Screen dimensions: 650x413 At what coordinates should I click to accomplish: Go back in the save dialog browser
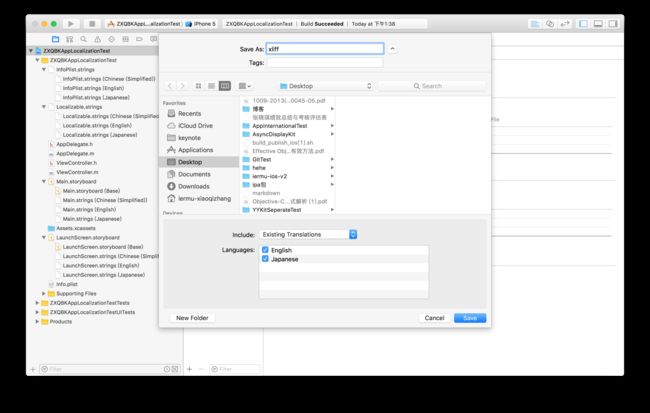pos(170,86)
